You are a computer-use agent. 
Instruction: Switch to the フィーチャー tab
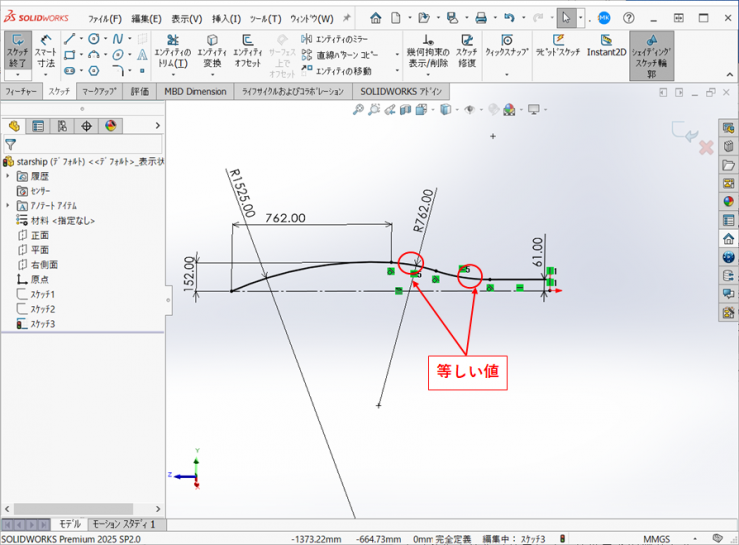[x=21, y=91]
